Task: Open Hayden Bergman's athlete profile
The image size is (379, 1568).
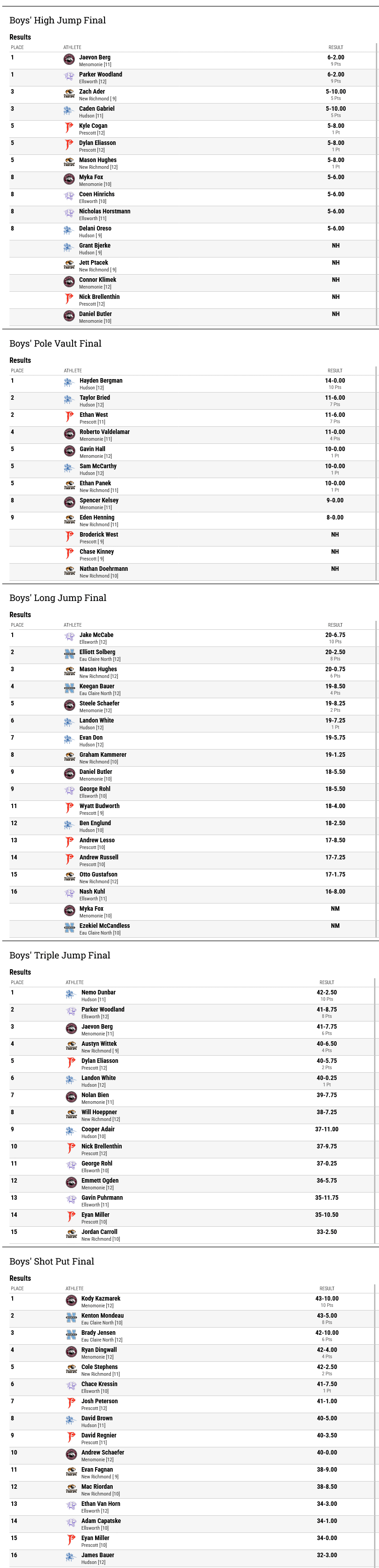Action: click(x=100, y=380)
